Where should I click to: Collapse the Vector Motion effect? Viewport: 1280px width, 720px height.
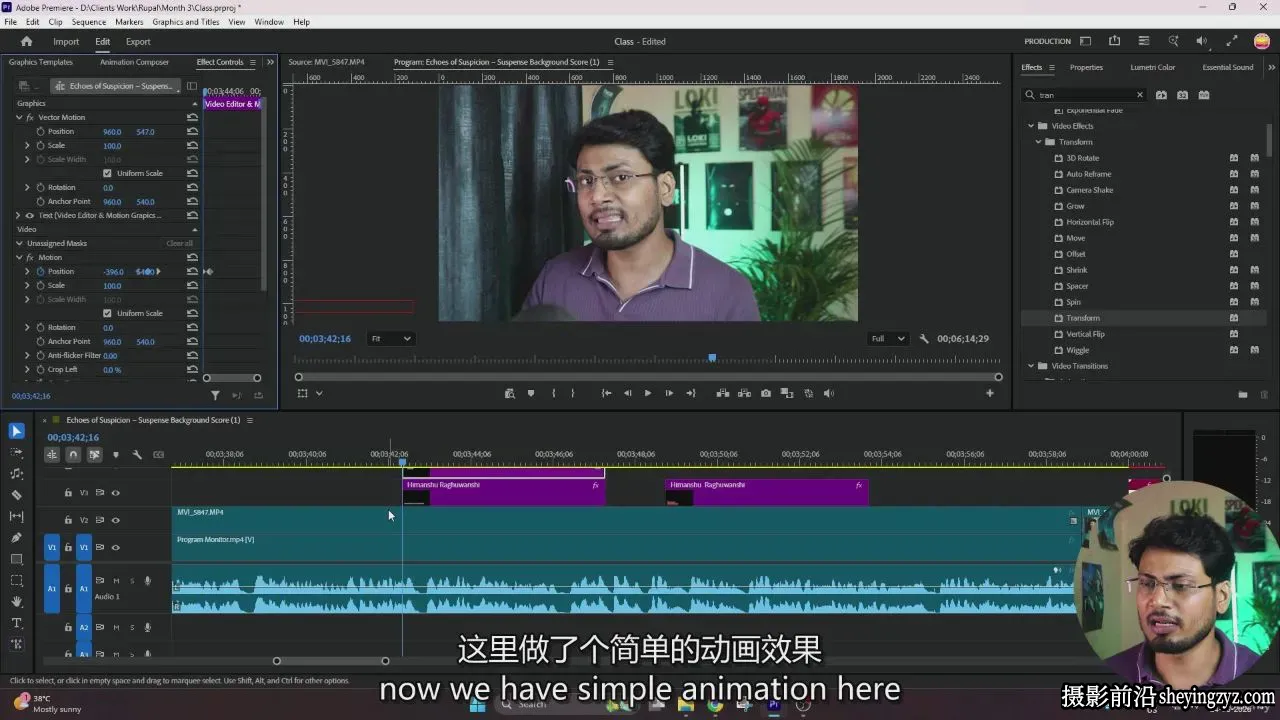[18, 118]
